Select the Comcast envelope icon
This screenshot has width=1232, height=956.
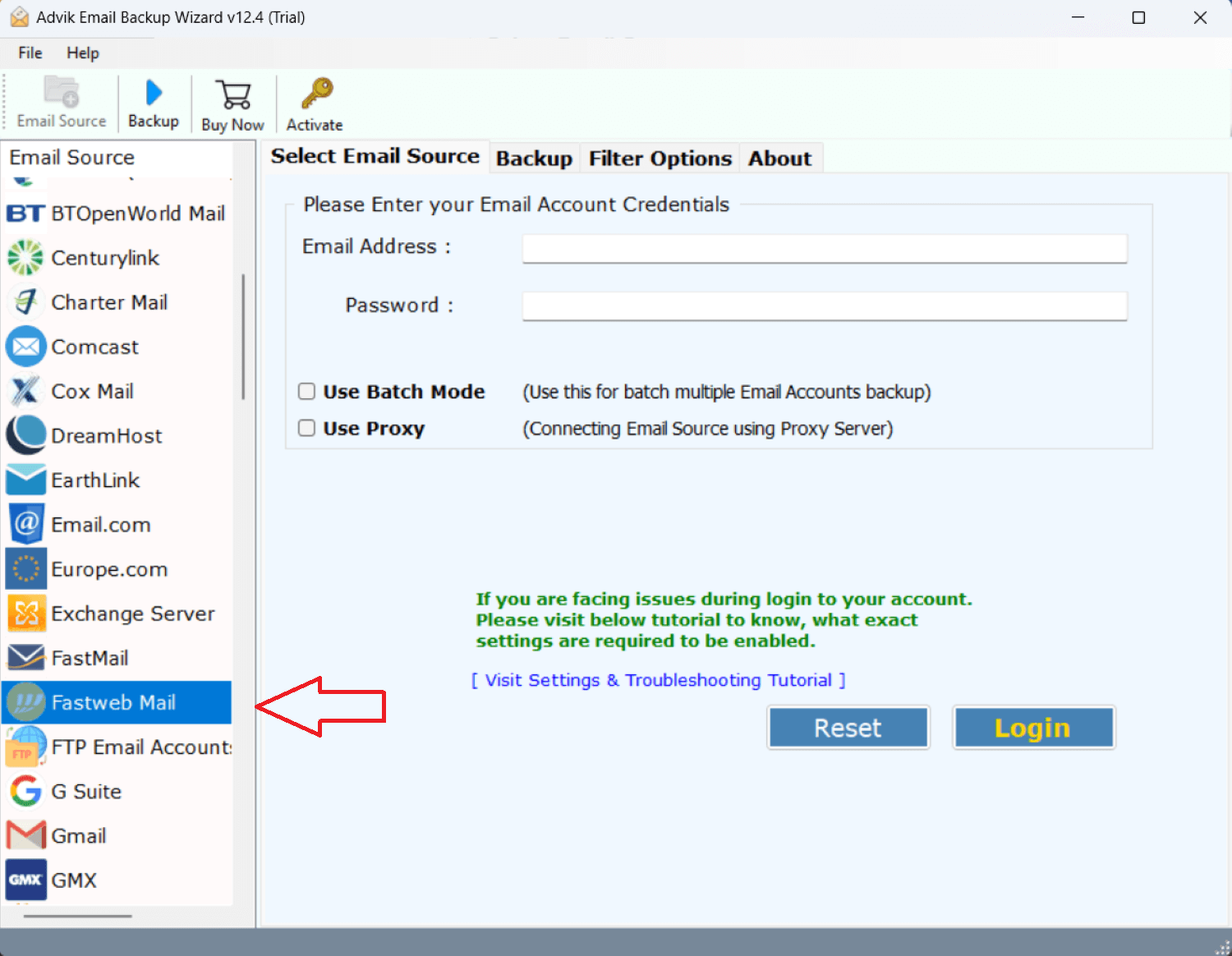(x=25, y=347)
